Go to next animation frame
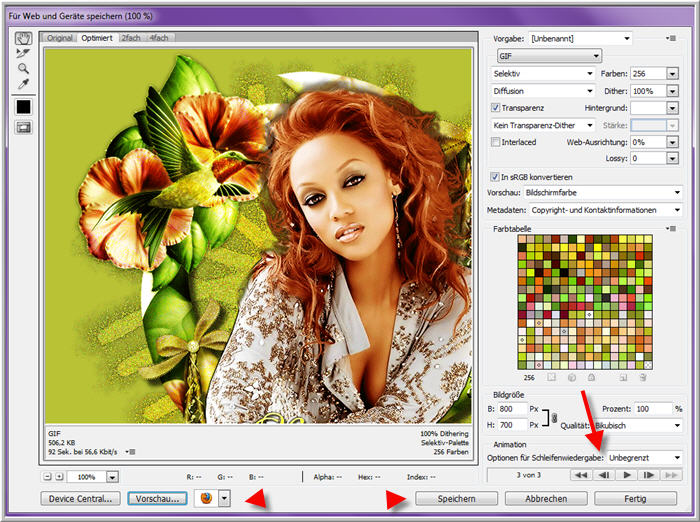700x522 pixels. [649, 475]
